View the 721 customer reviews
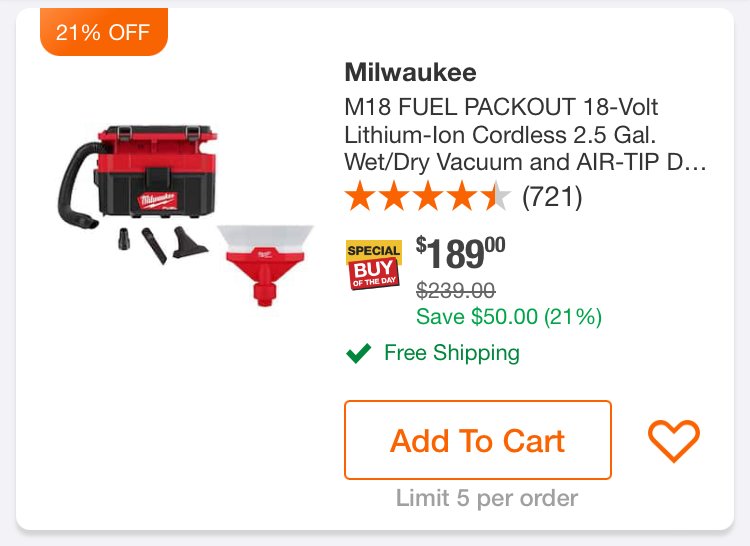 pyautogui.click(x=552, y=197)
